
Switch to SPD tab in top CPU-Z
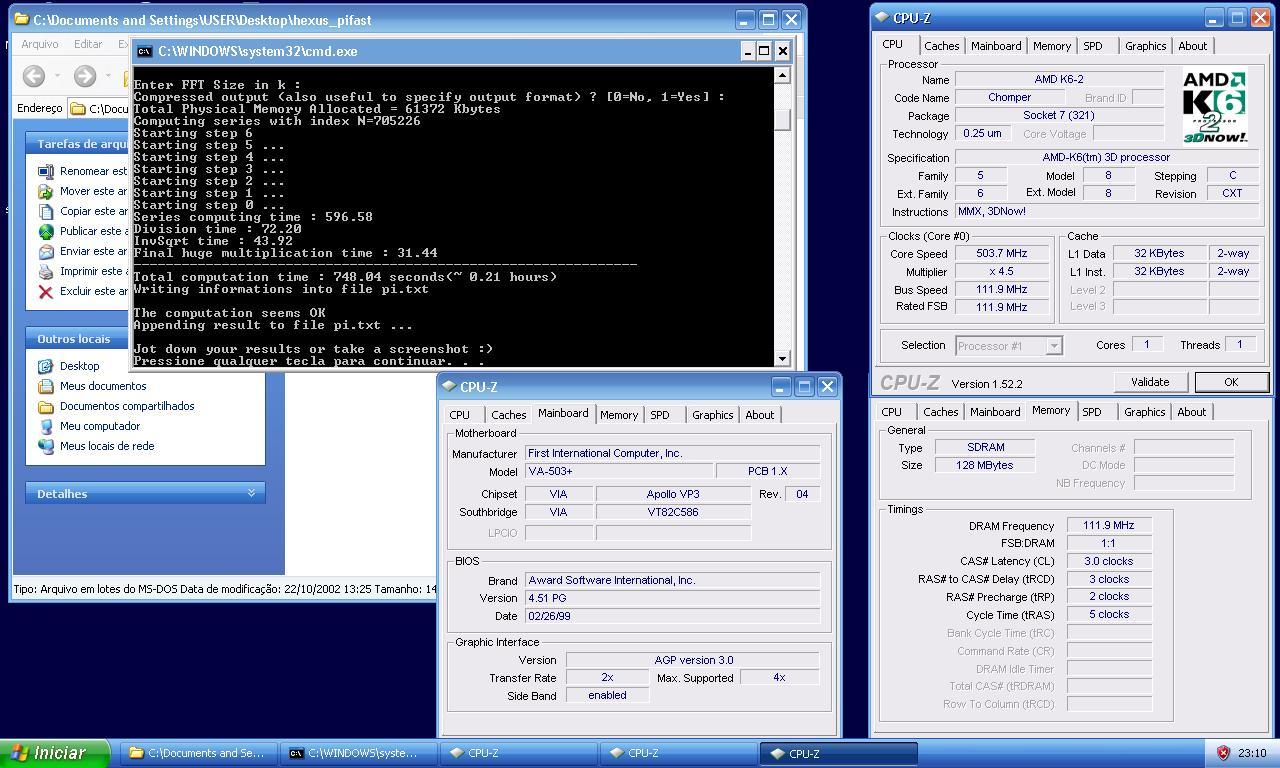(x=1093, y=46)
